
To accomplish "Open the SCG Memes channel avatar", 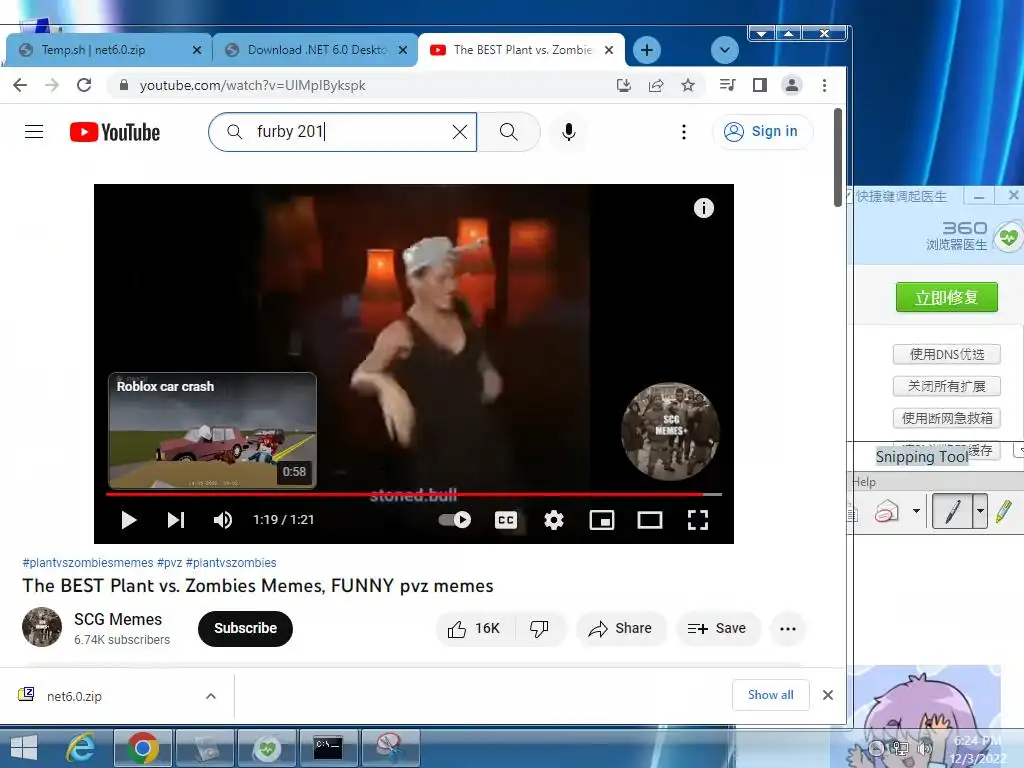I will pos(42,627).
